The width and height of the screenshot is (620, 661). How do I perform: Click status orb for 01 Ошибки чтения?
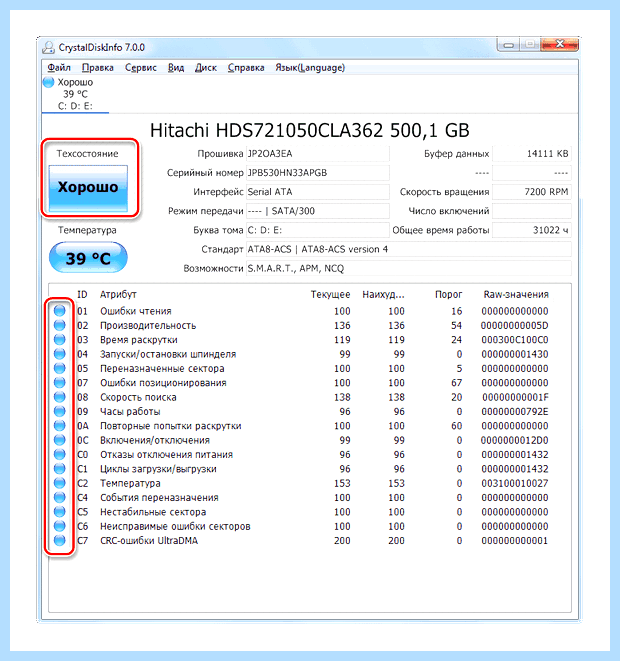[x=59, y=311]
